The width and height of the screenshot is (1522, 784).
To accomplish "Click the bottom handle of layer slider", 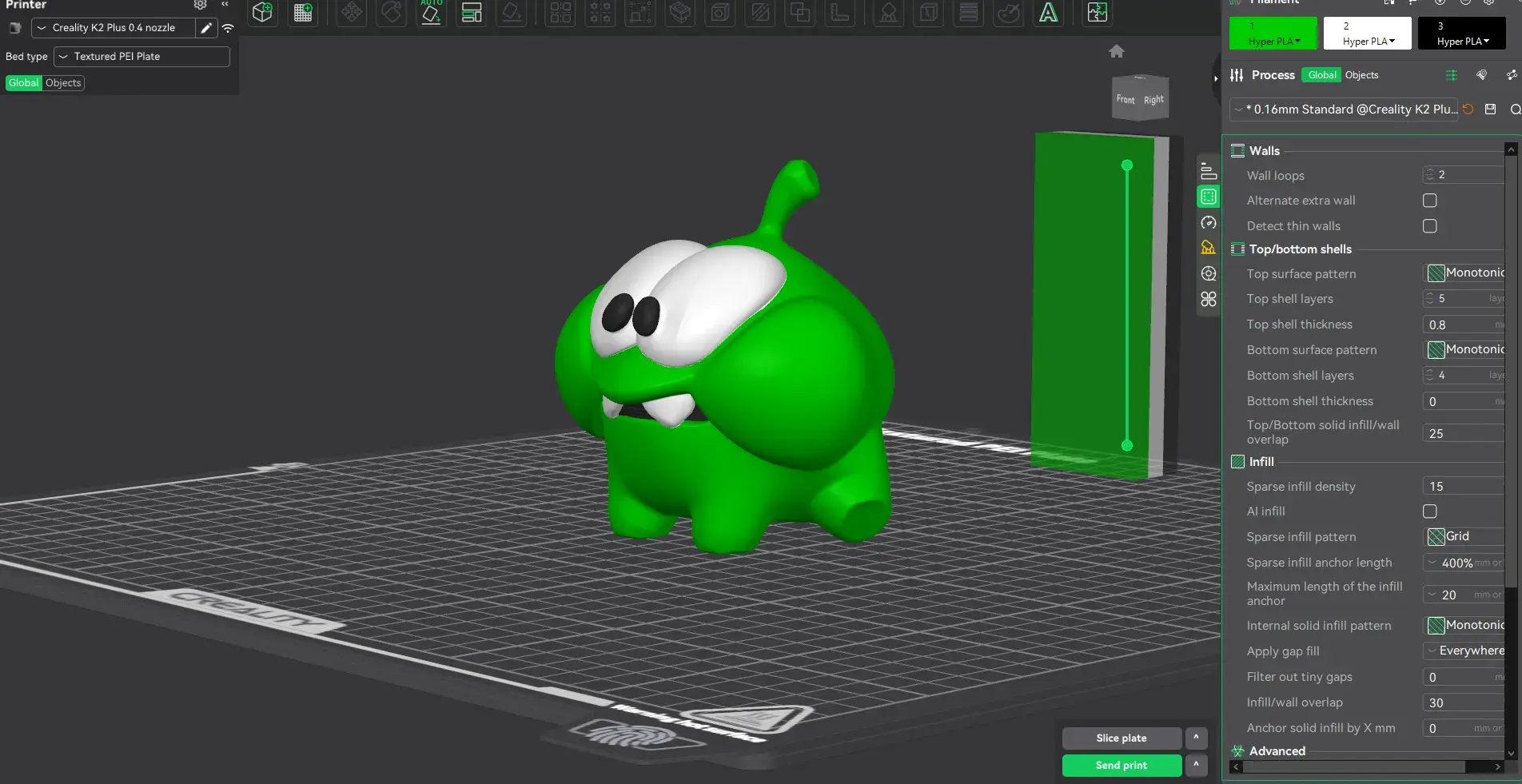I will [x=1127, y=445].
